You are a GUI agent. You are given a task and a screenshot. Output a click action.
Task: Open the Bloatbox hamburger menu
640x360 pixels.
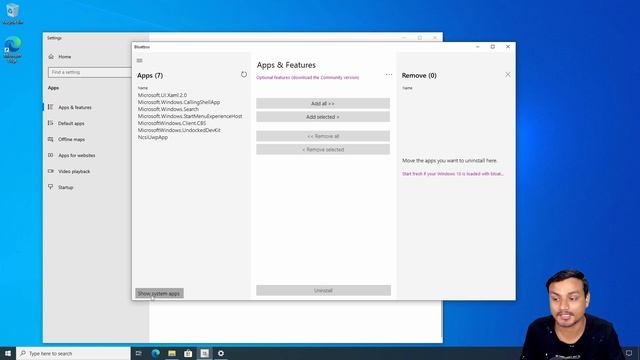click(x=140, y=60)
